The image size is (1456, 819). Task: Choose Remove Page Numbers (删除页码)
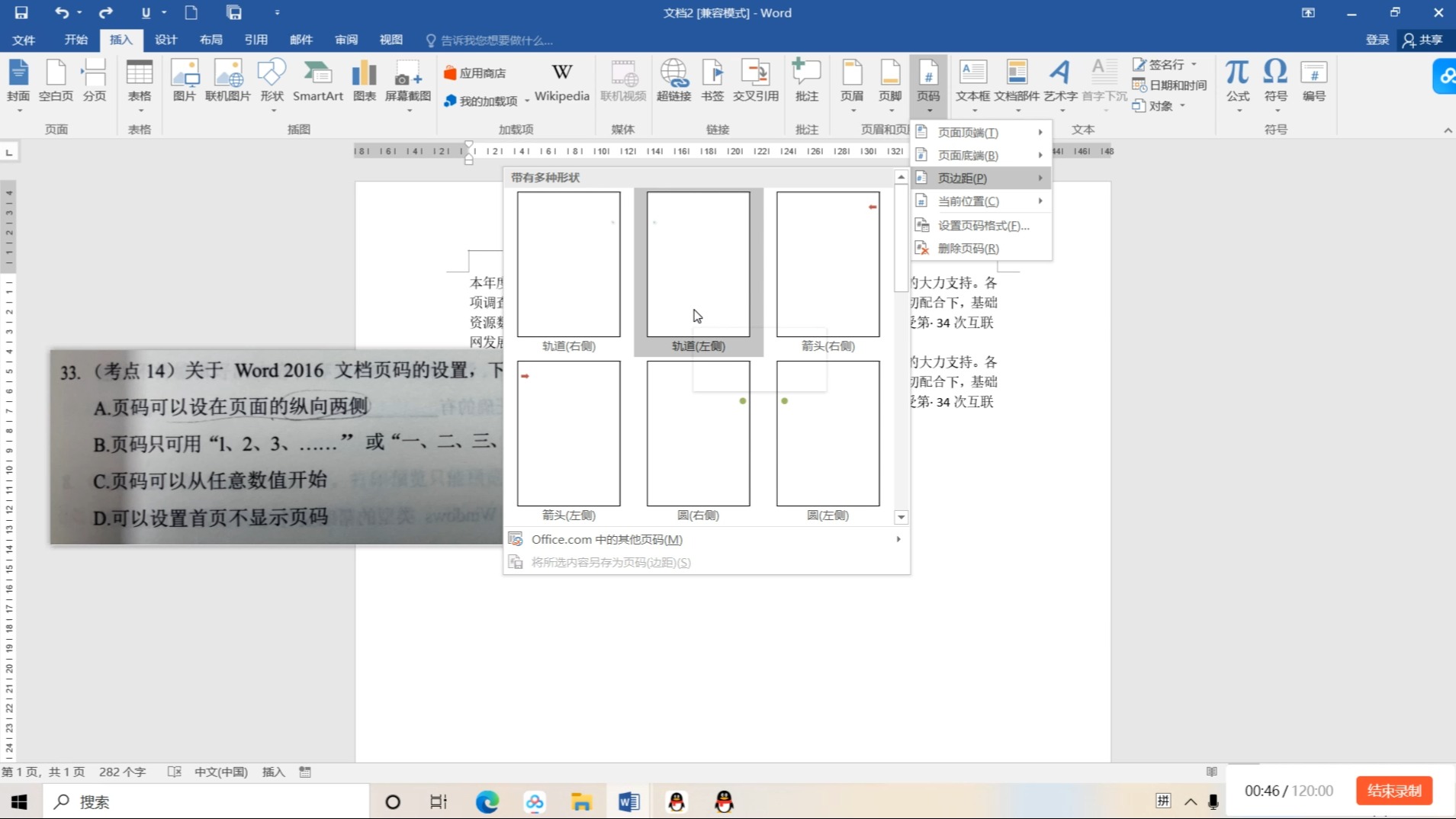[981, 248]
